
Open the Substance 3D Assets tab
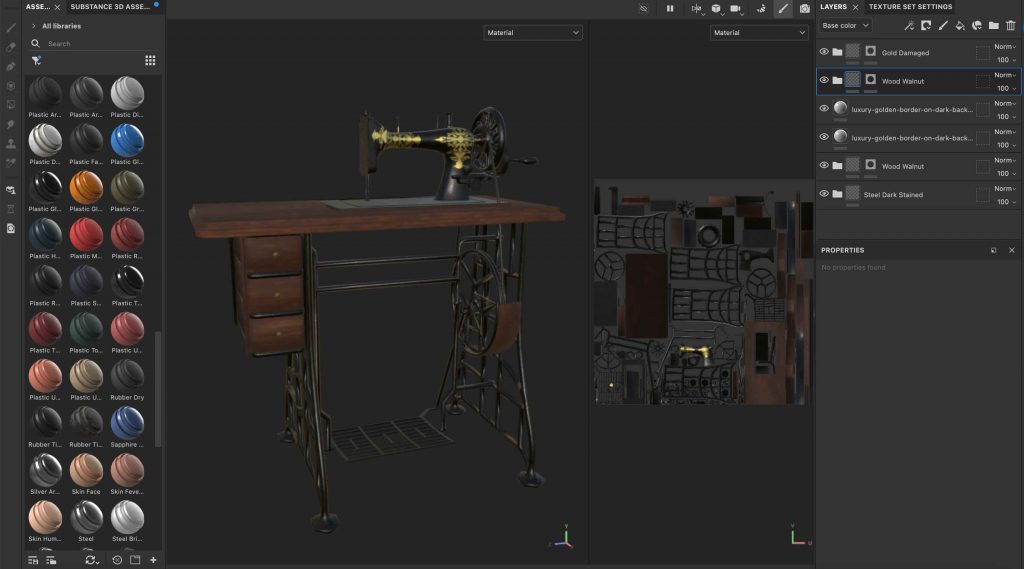tap(110, 7)
